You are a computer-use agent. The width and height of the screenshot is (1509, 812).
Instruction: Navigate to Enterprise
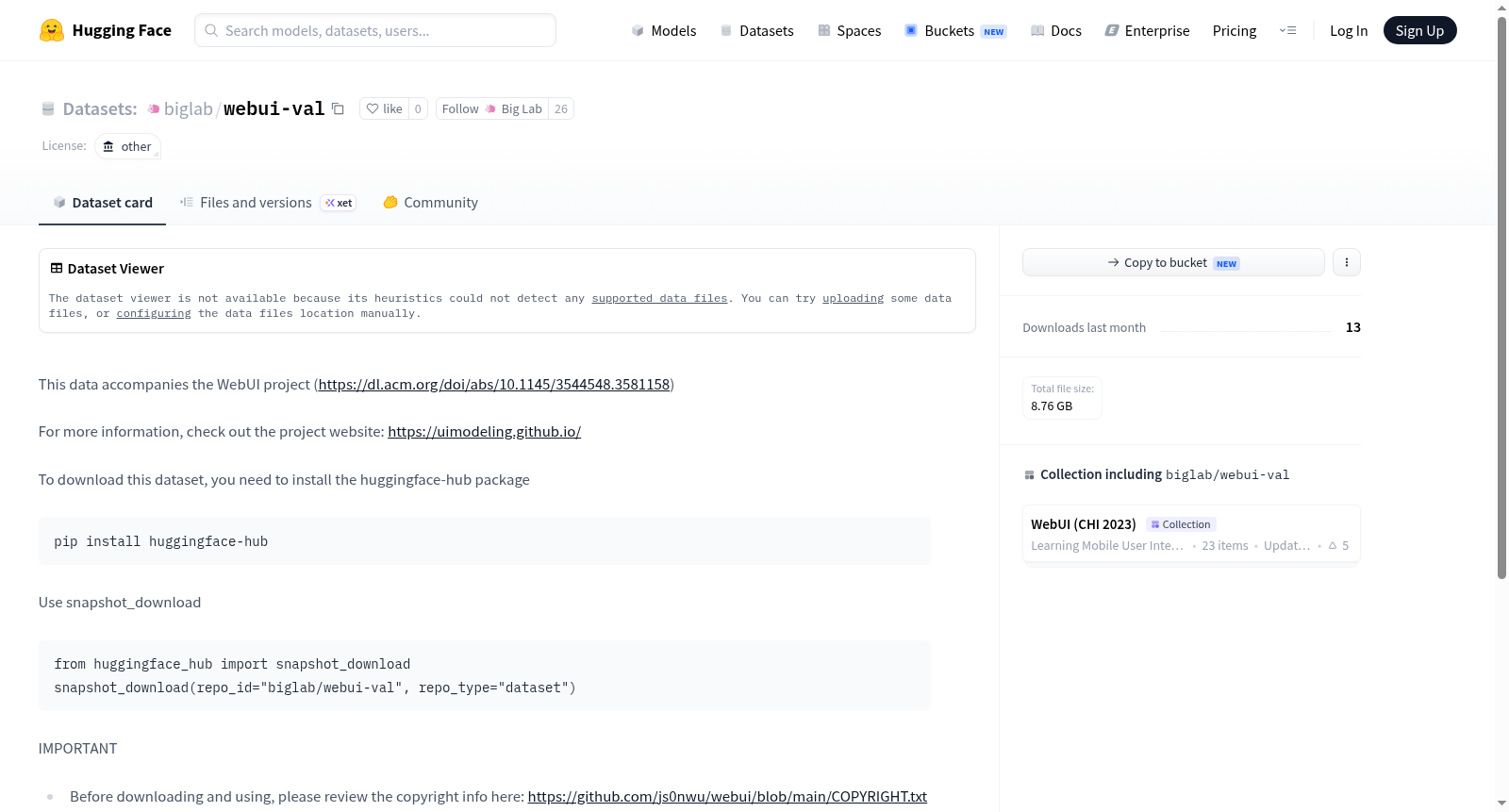[1147, 30]
